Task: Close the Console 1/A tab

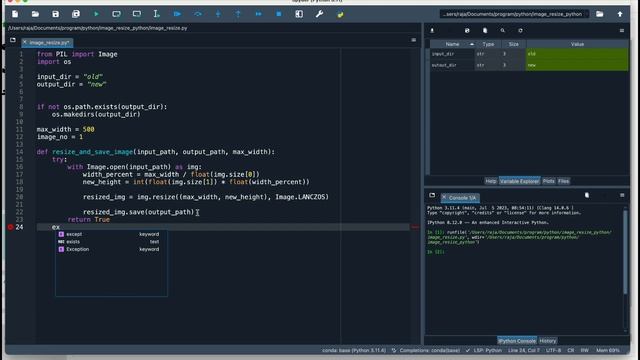Action: tap(444, 198)
